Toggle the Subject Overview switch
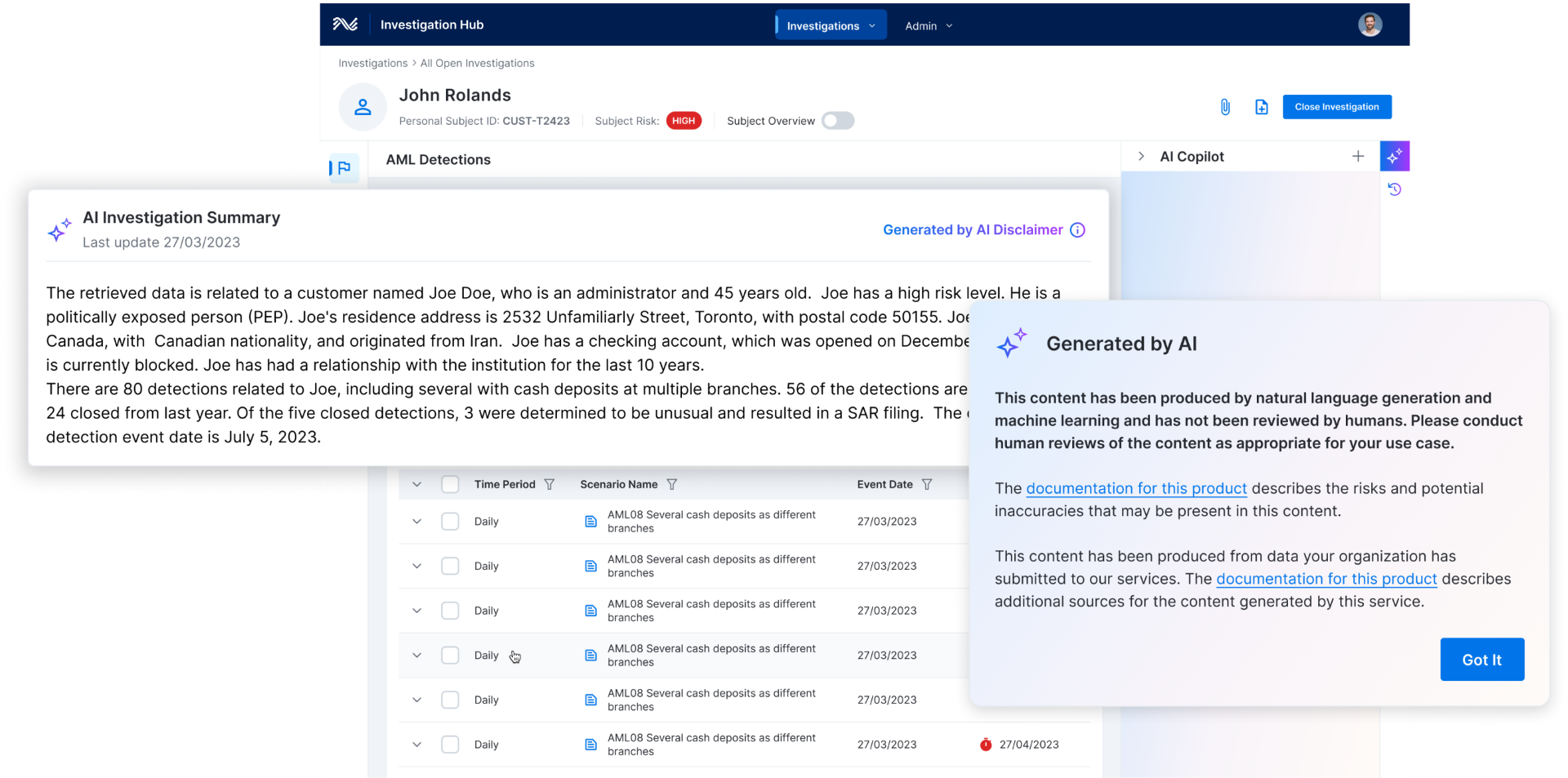 tap(837, 121)
